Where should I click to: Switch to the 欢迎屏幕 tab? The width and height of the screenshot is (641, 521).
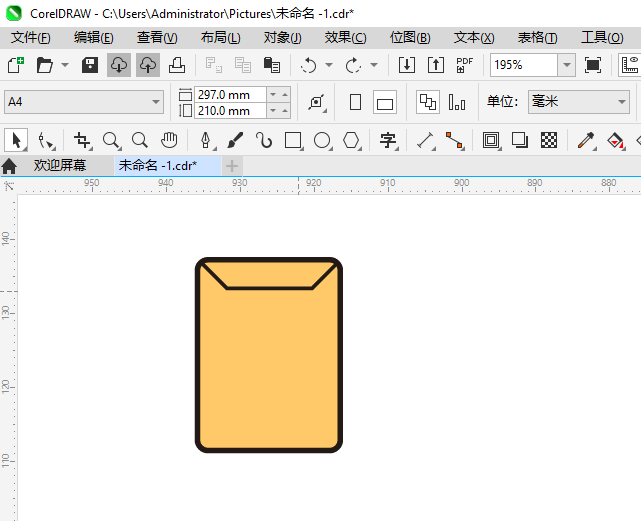pyautogui.click(x=59, y=165)
